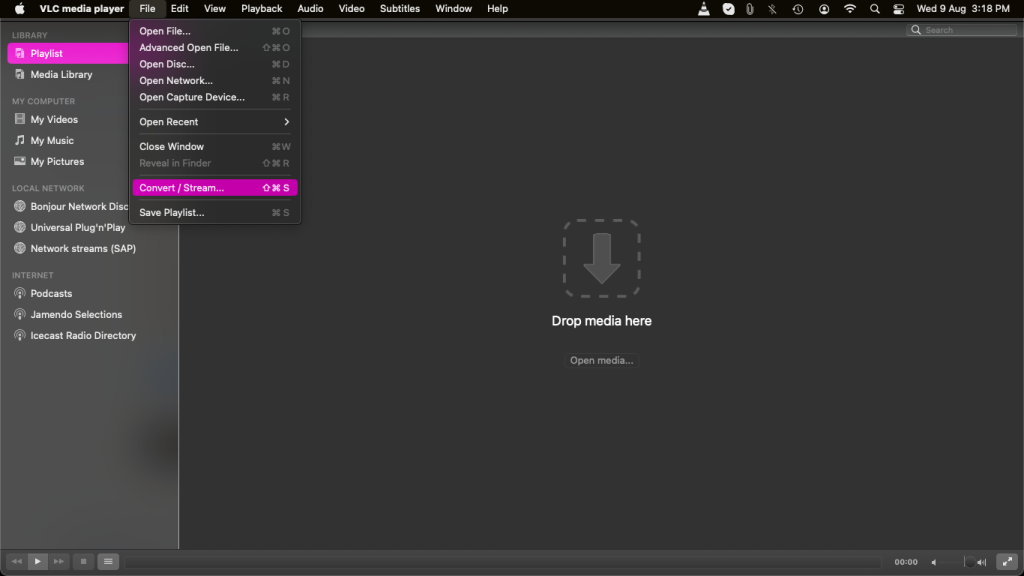Choose Open File... from File menu
This screenshot has width=1024, height=576.
(215, 31)
